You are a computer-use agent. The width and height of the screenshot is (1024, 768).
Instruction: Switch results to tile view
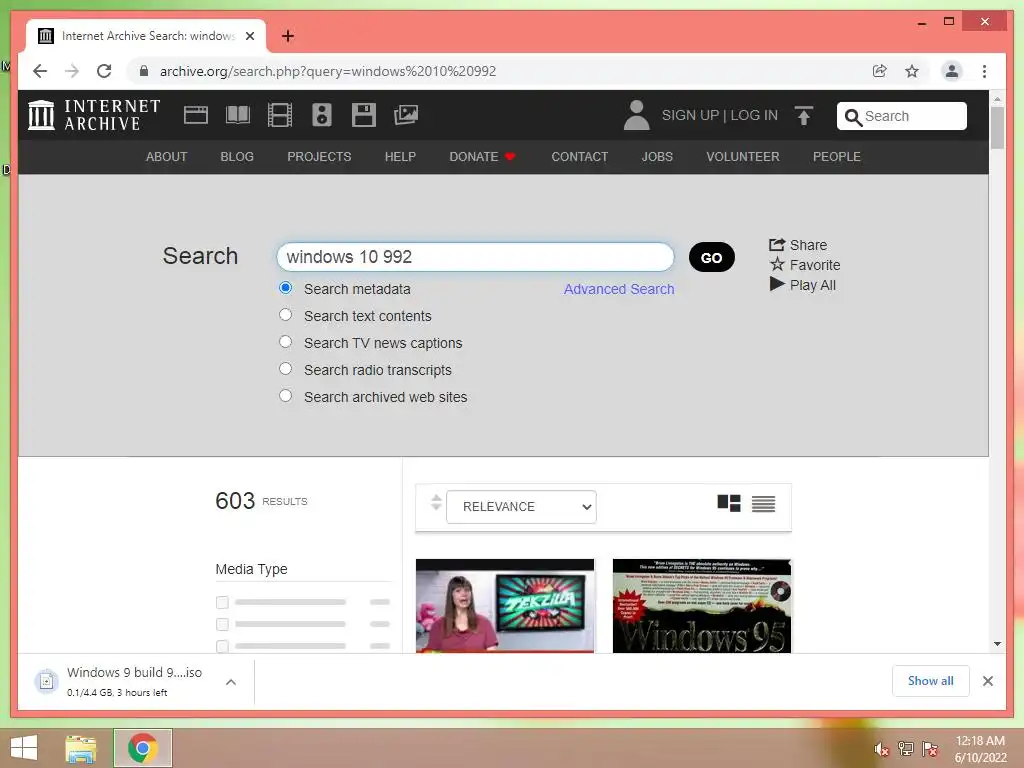point(729,504)
